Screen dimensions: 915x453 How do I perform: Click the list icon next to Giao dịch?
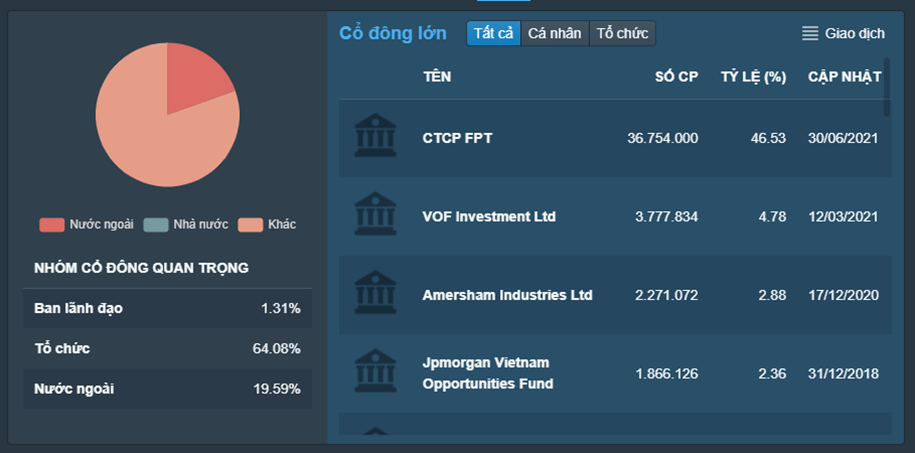pos(810,34)
